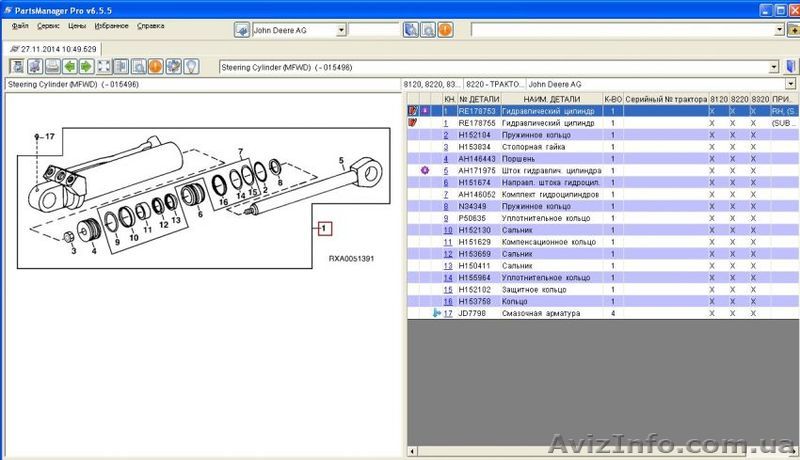Click the fit-to-window icon in the toolbar
Viewport: 800px width, 460px height.
click(x=104, y=67)
